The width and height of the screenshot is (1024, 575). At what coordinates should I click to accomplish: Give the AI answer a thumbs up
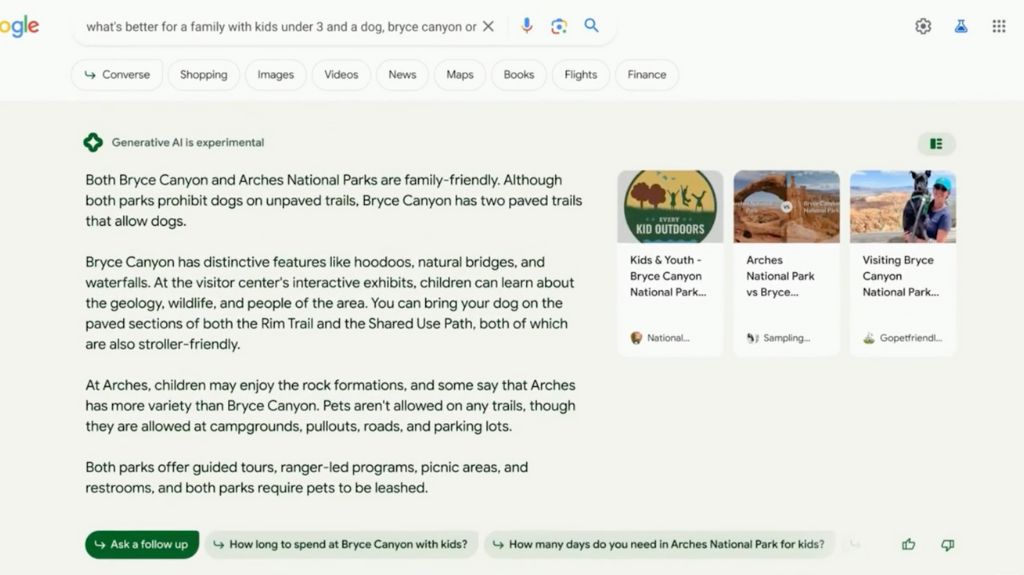(908, 544)
